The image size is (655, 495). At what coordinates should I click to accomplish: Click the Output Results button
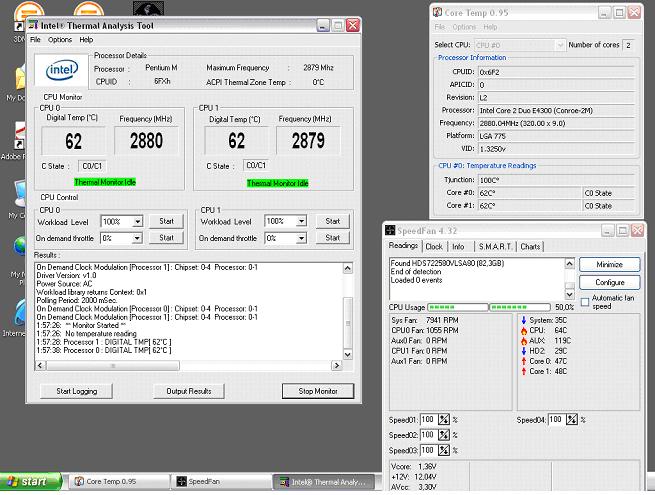click(x=189, y=391)
